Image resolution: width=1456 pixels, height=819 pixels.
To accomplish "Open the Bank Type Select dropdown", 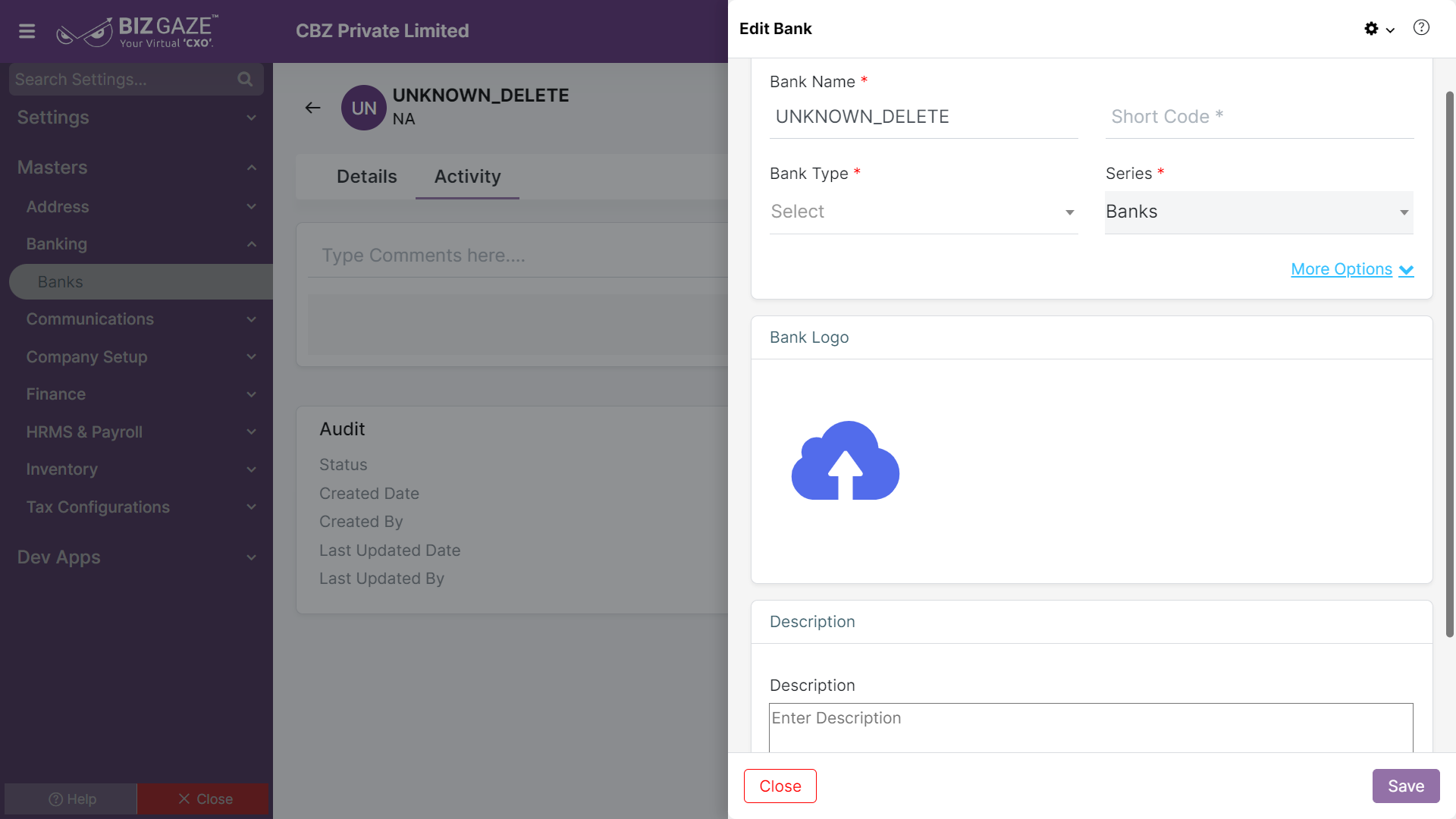I will point(924,212).
